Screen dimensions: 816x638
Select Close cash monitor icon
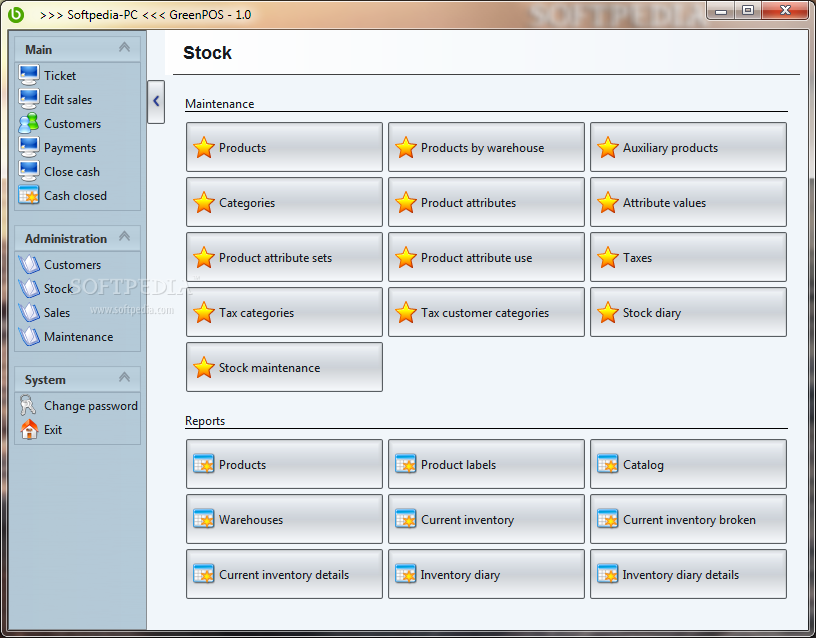[x=29, y=171]
